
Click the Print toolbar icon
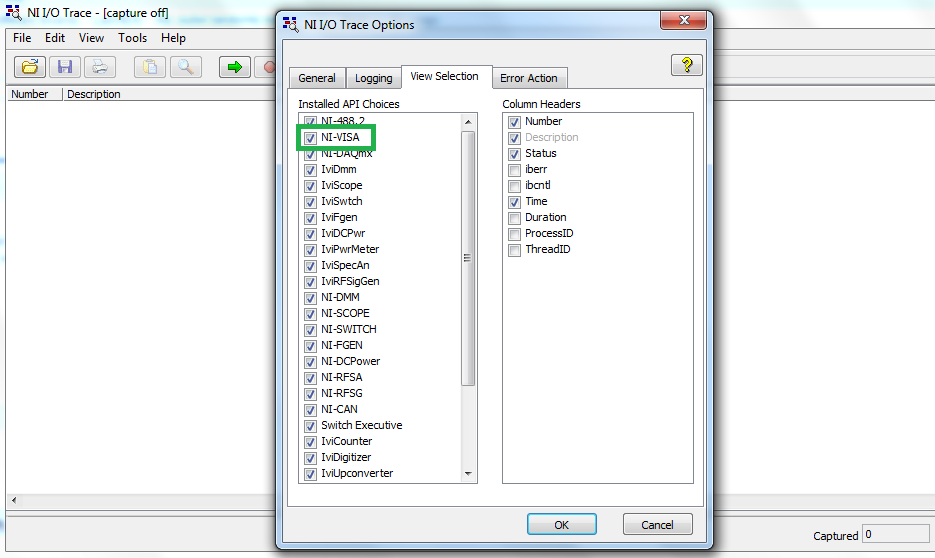pyautogui.click(x=100, y=67)
